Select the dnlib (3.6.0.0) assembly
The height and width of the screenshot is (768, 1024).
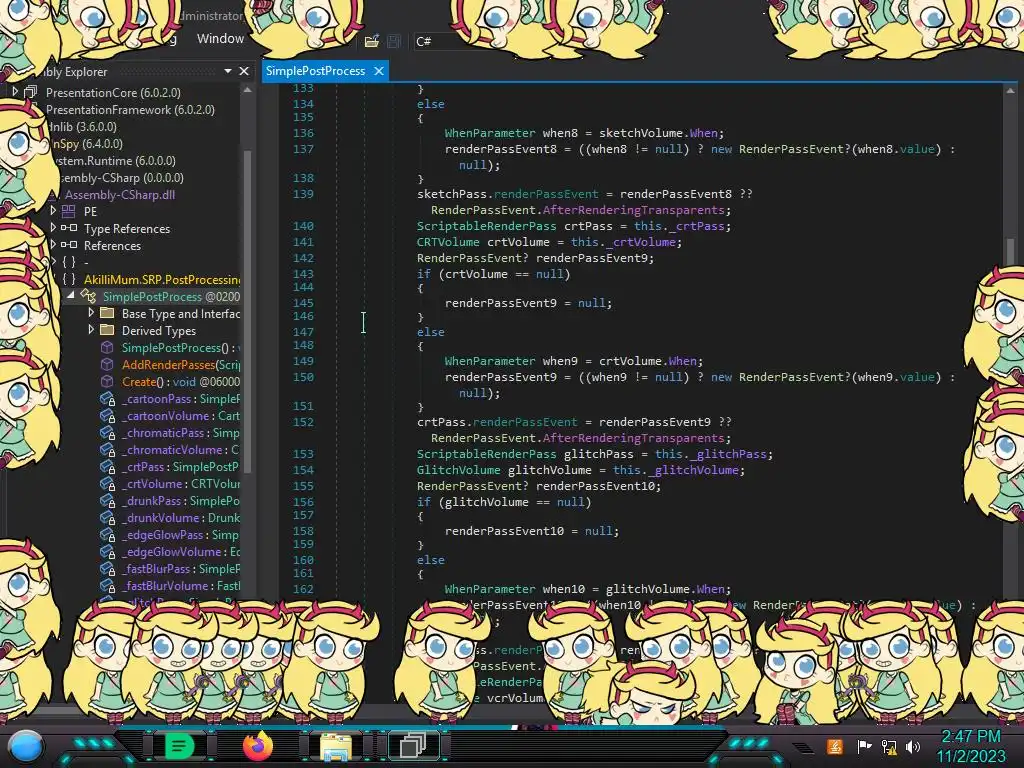click(82, 127)
